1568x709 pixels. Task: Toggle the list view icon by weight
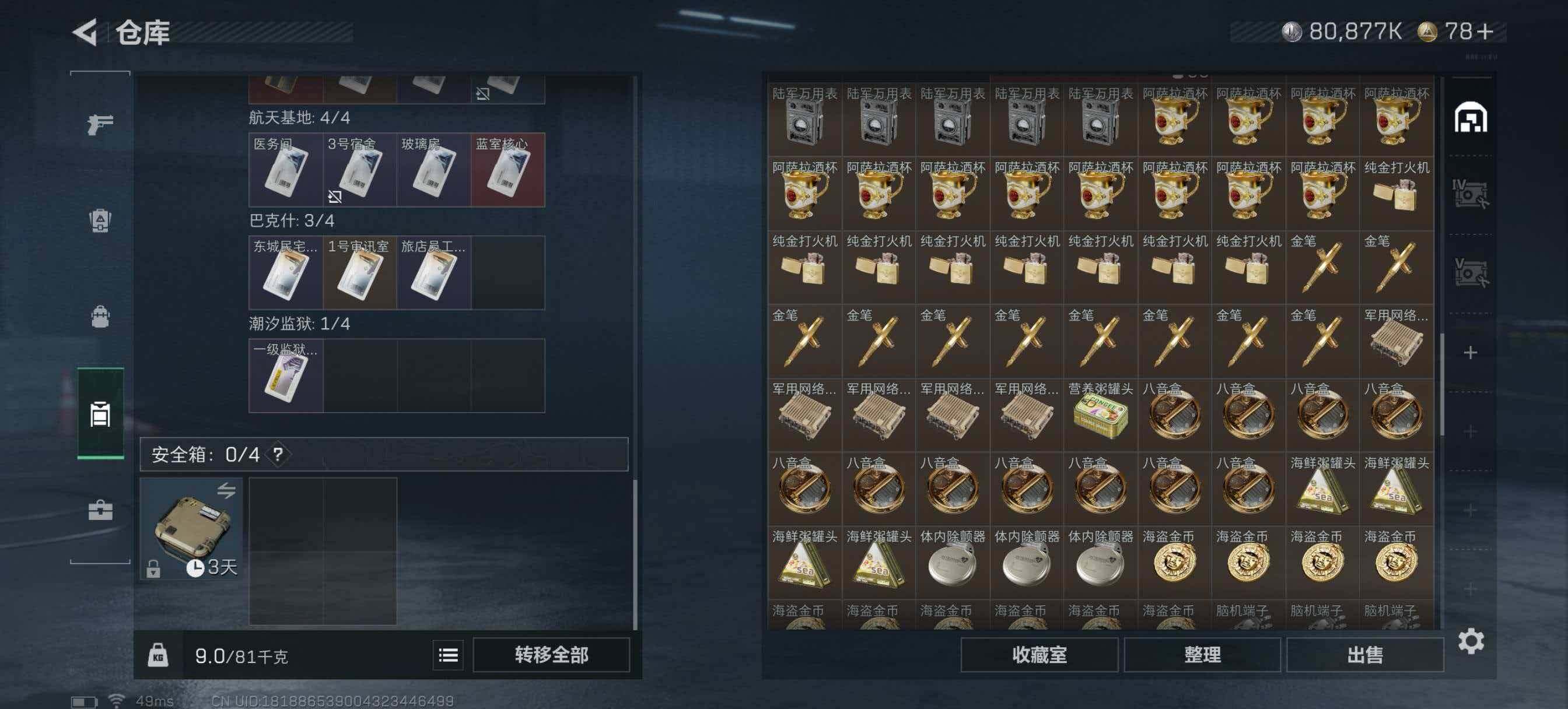[448, 655]
